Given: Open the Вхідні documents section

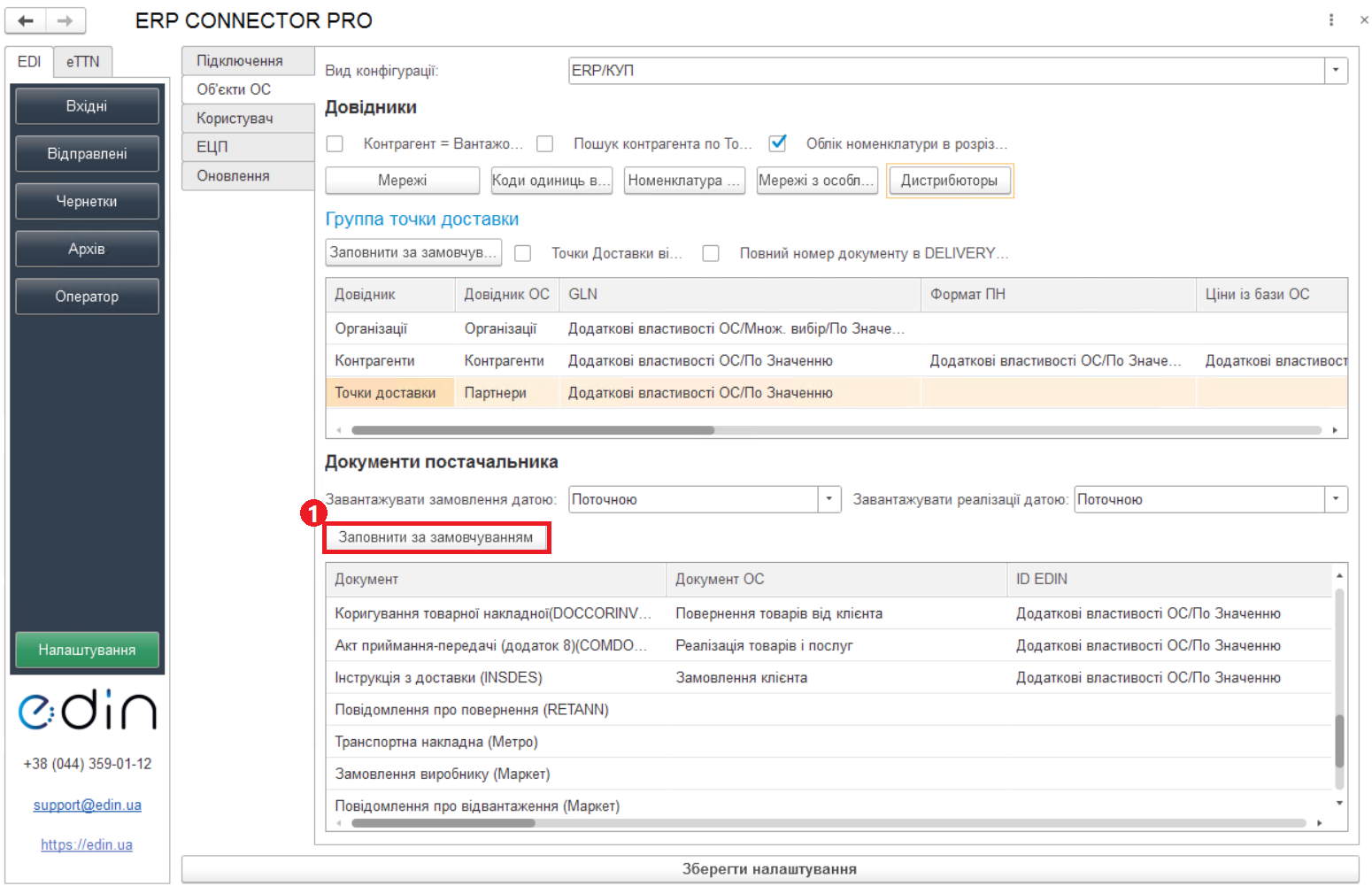Looking at the screenshot, I should pos(87,106).
